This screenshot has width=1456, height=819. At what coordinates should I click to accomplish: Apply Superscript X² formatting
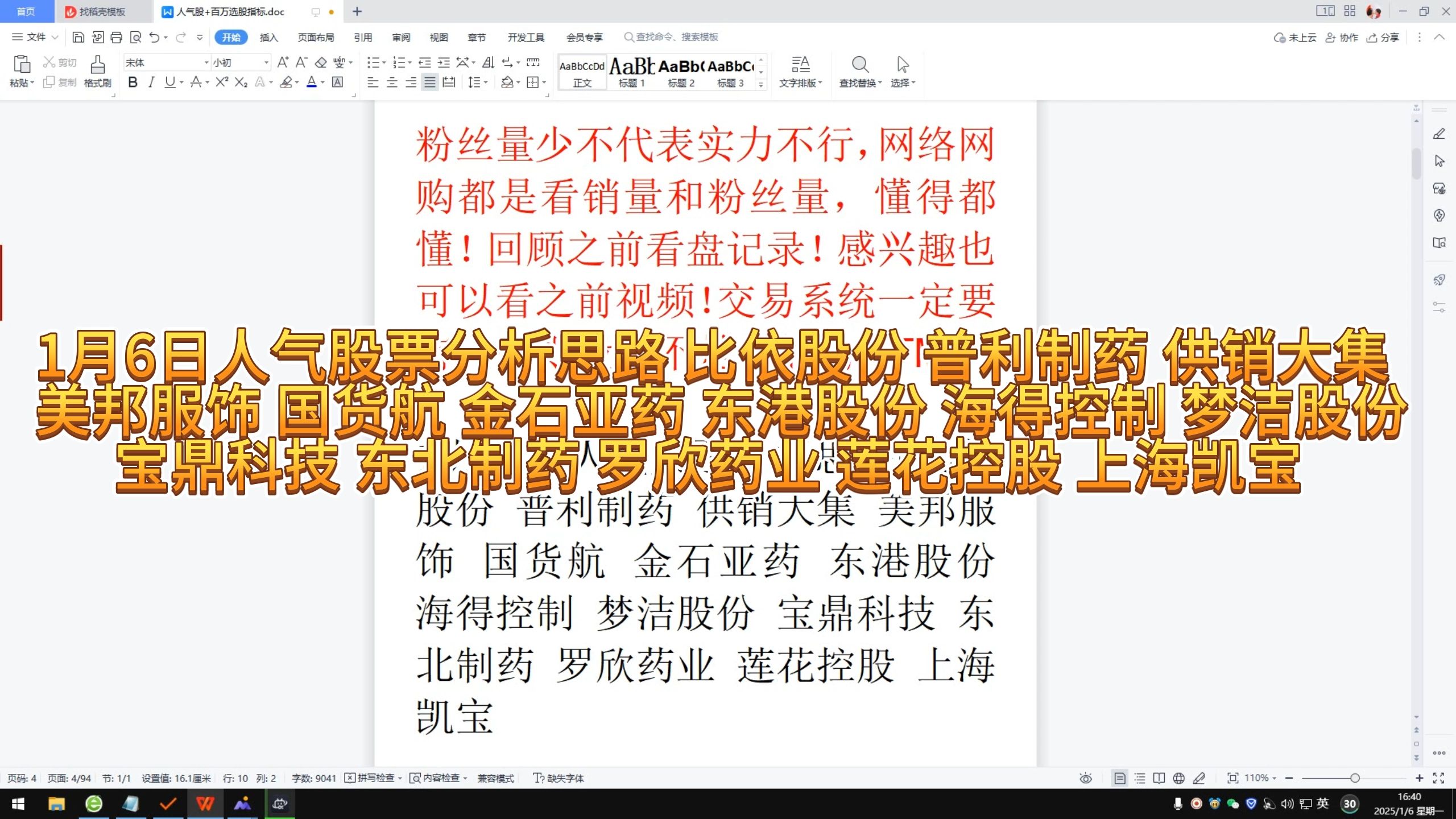click(222, 82)
